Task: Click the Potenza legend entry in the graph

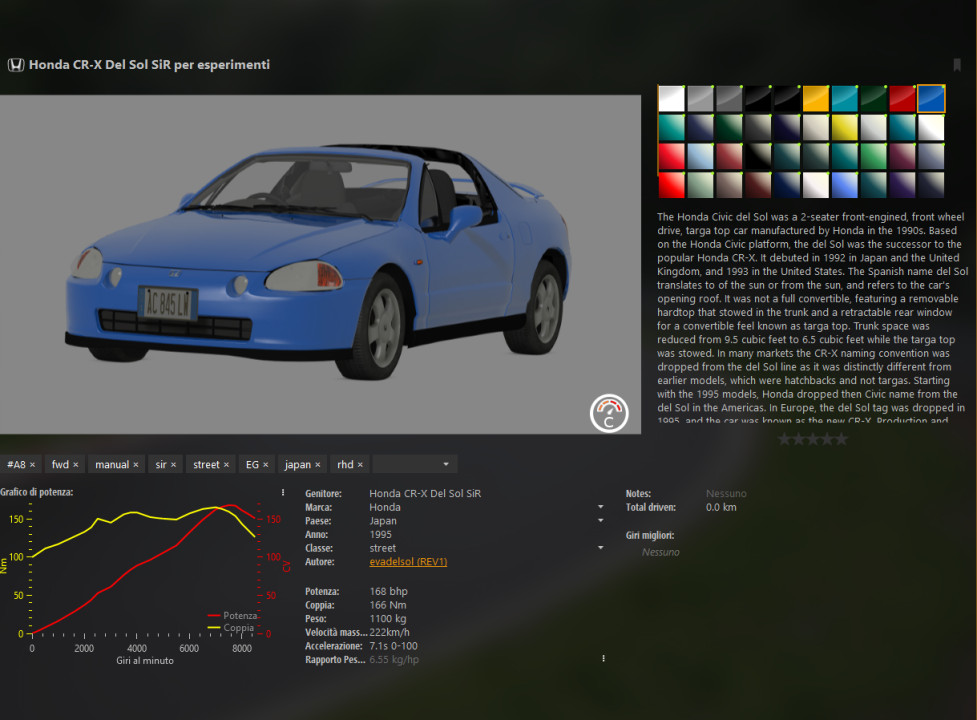Action: 232,615
